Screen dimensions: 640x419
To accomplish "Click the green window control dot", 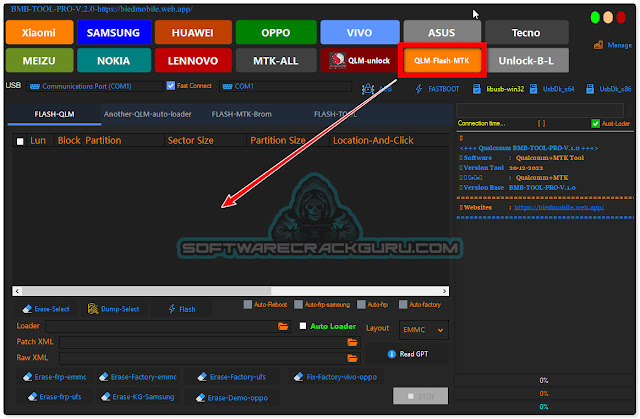I will tap(595, 18).
